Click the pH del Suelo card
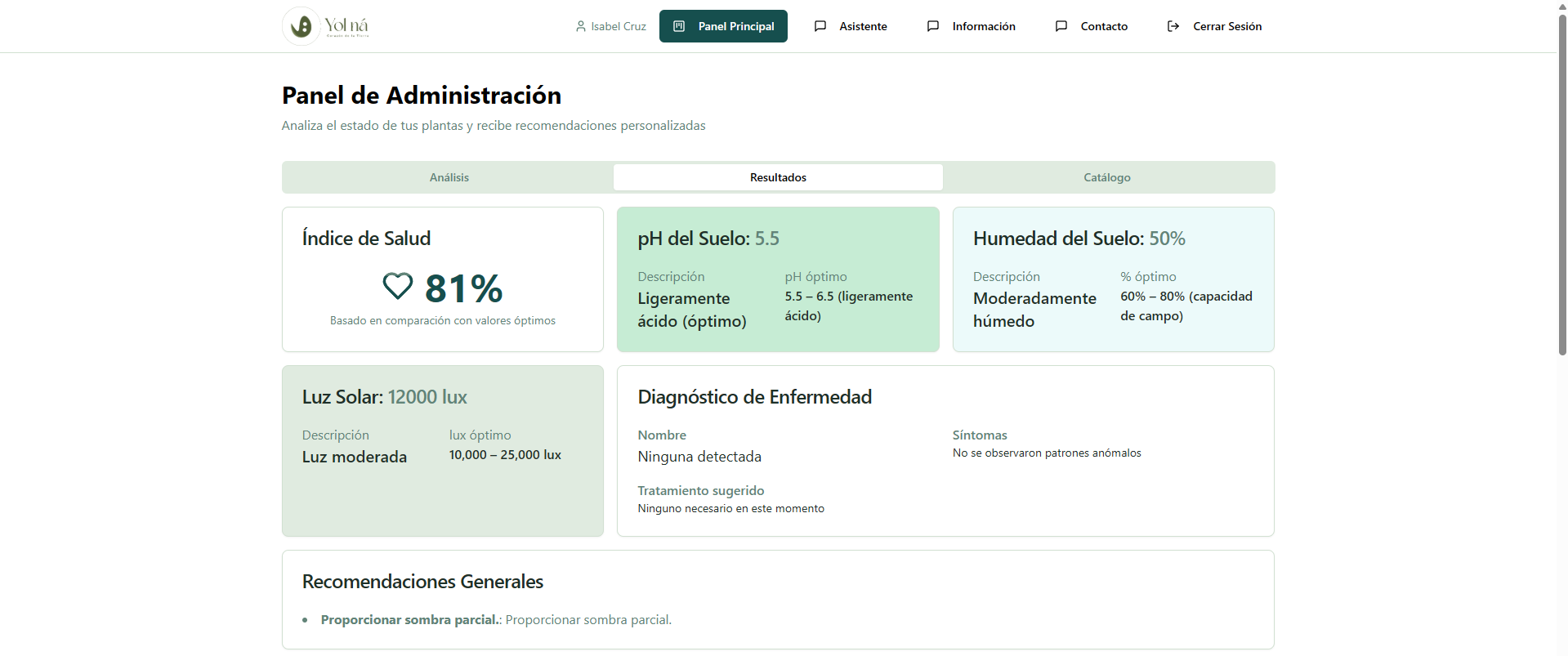The height and width of the screenshot is (656, 1568). pyautogui.click(x=778, y=279)
